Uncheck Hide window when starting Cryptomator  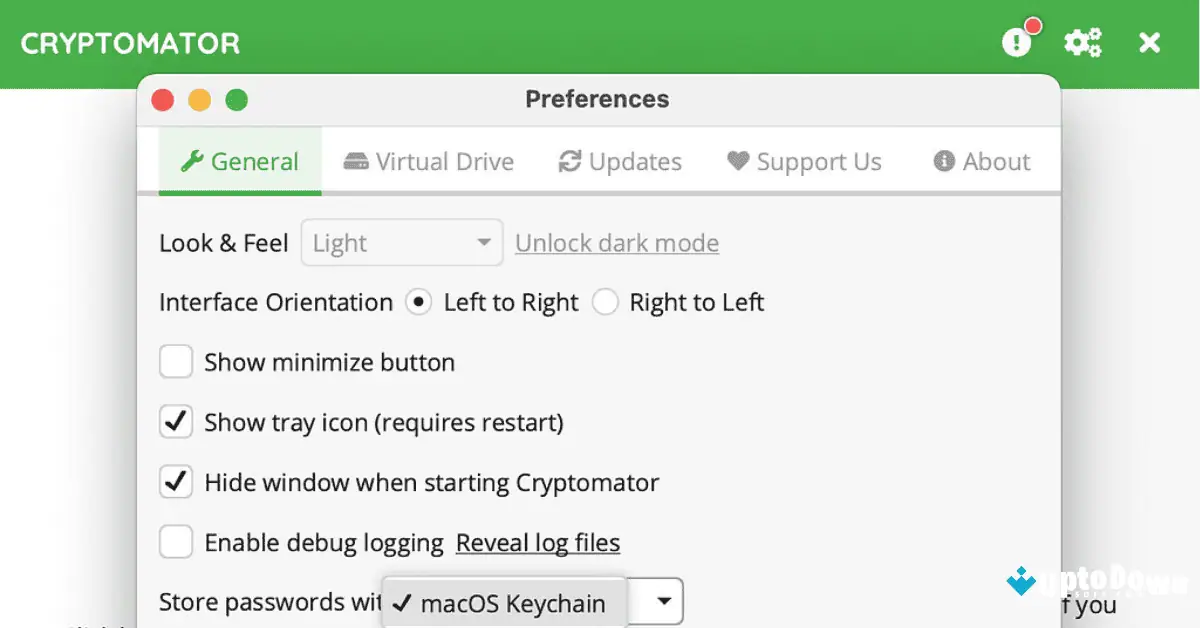click(176, 481)
